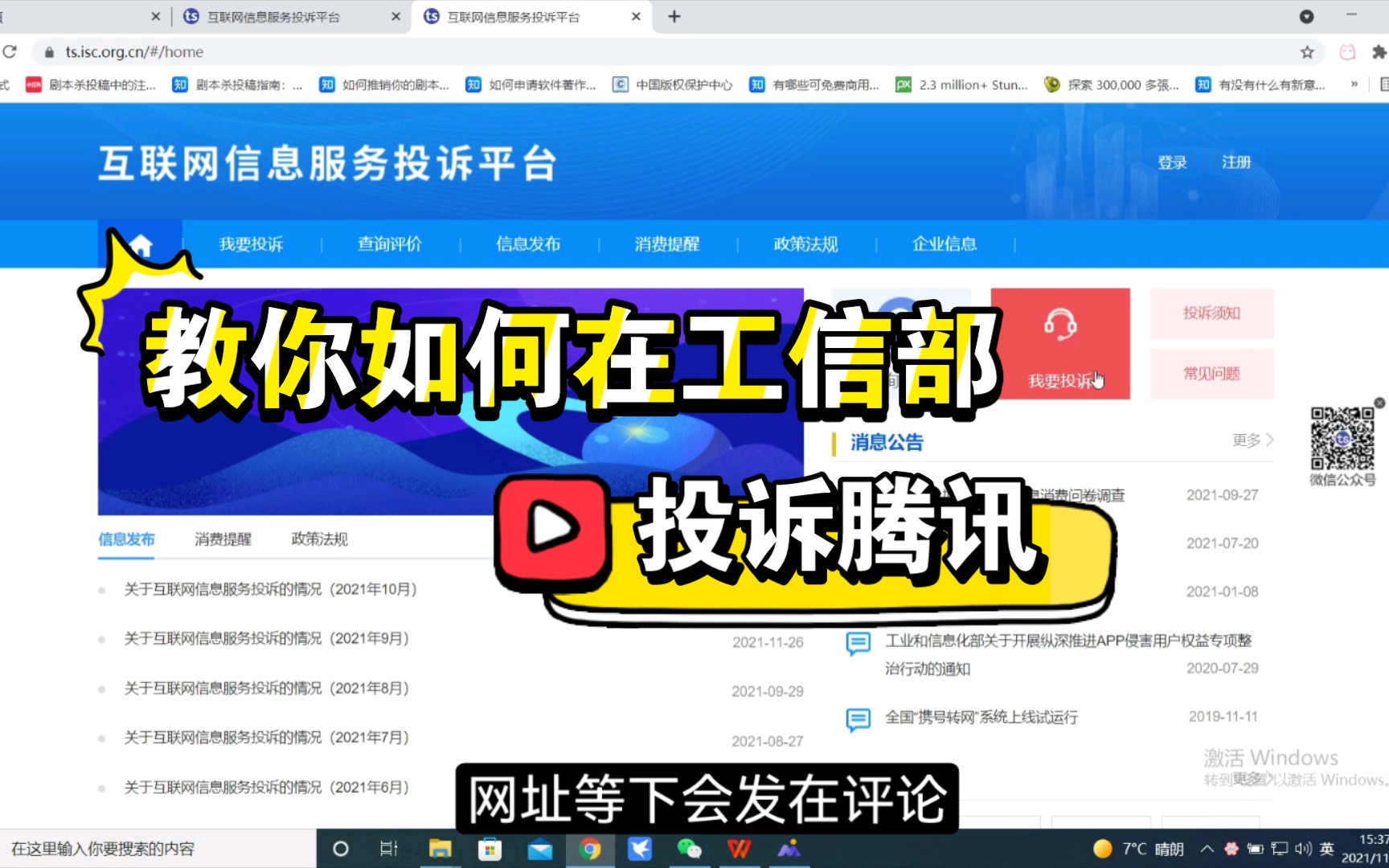
Task: Open Cortana circle icon on taskbar
Action: click(x=340, y=849)
